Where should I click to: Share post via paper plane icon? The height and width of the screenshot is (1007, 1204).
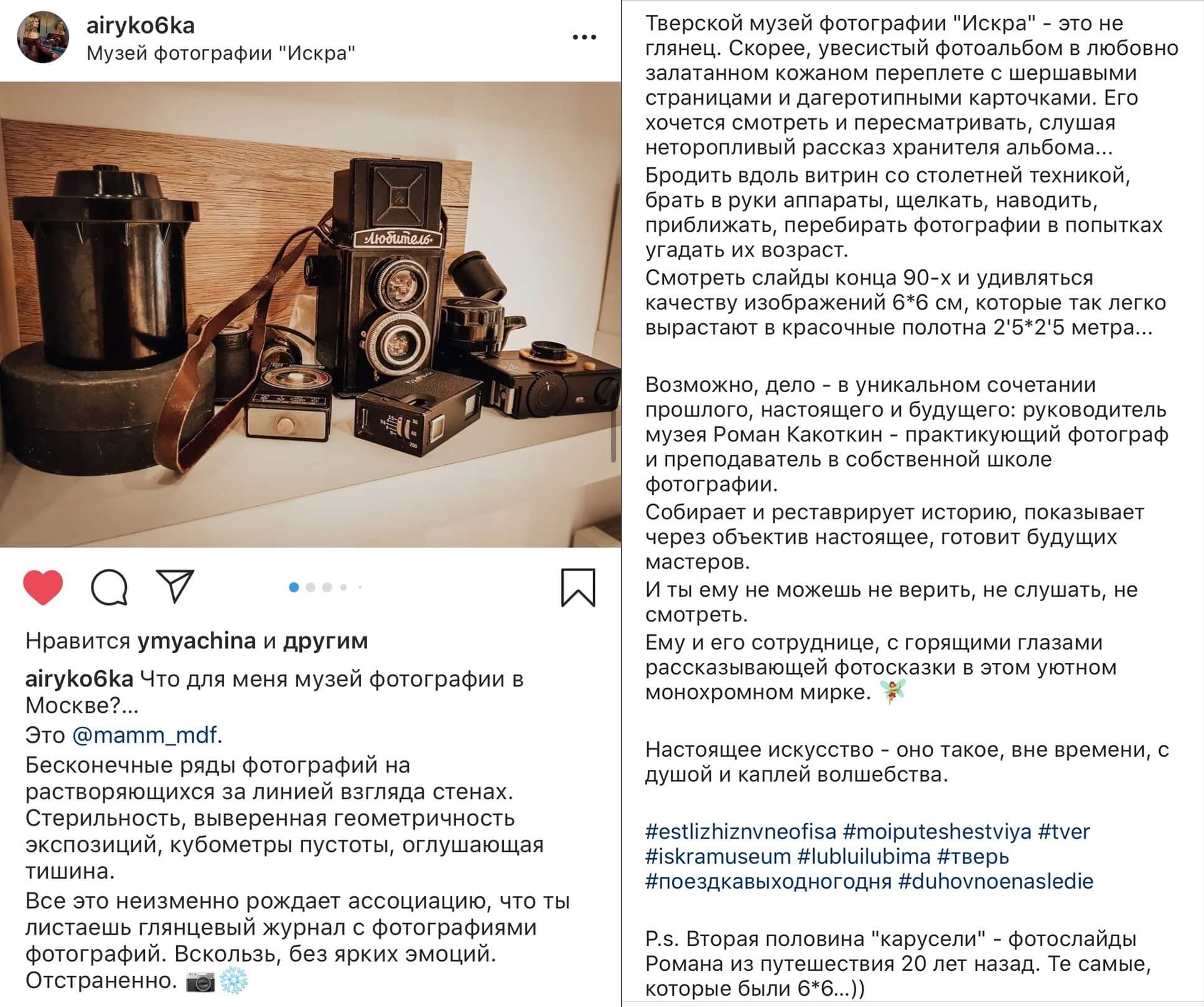pos(175,586)
